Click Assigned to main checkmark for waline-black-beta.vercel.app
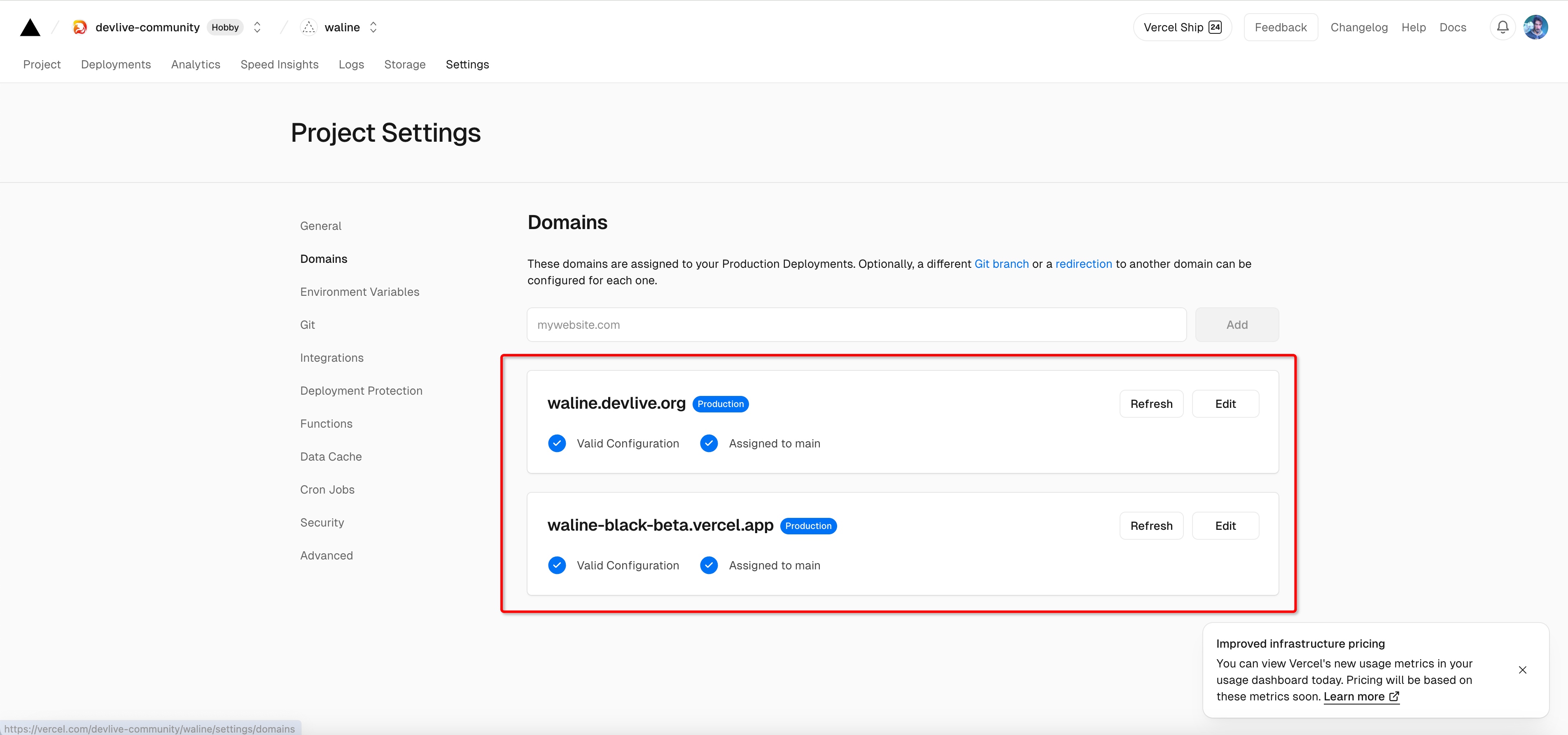1568x735 pixels. pyautogui.click(x=709, y=565)
